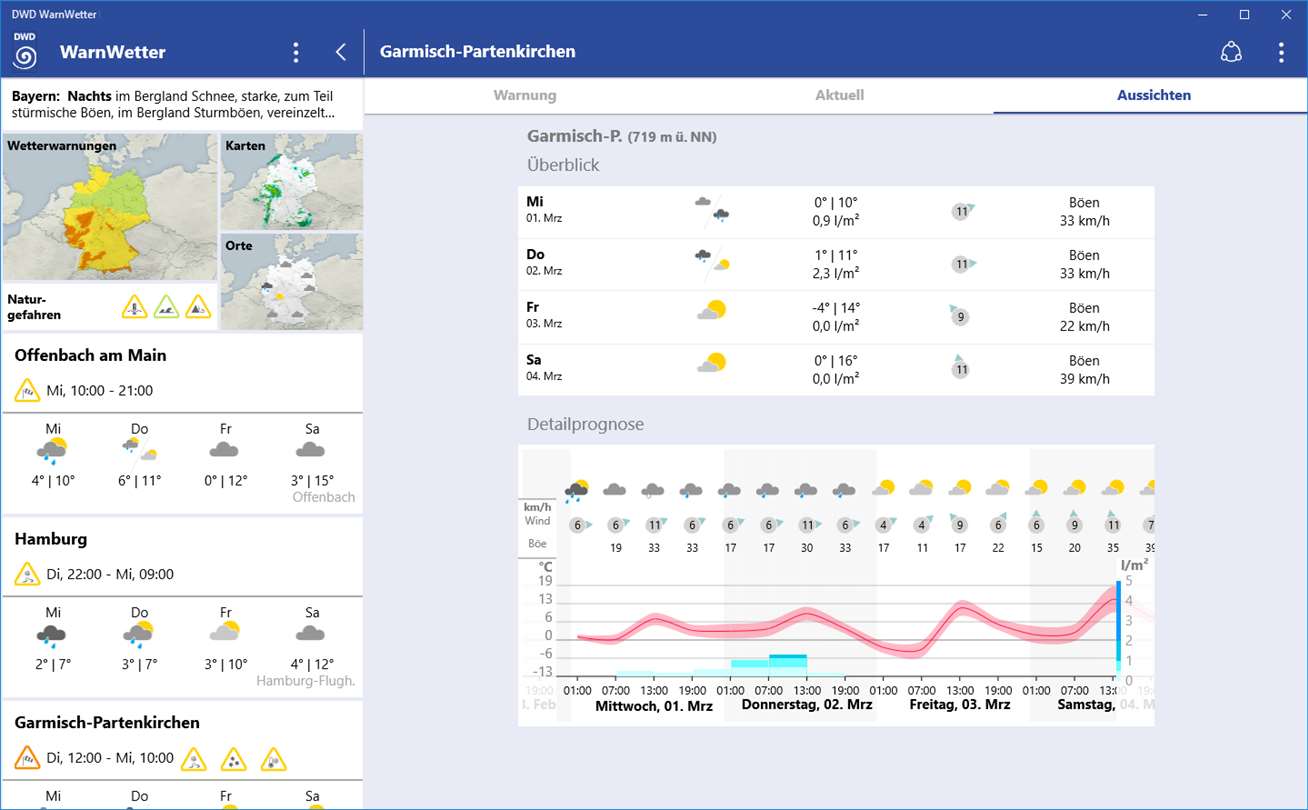Open the WarnWetter three-dot menu

[x=295, y=52]
